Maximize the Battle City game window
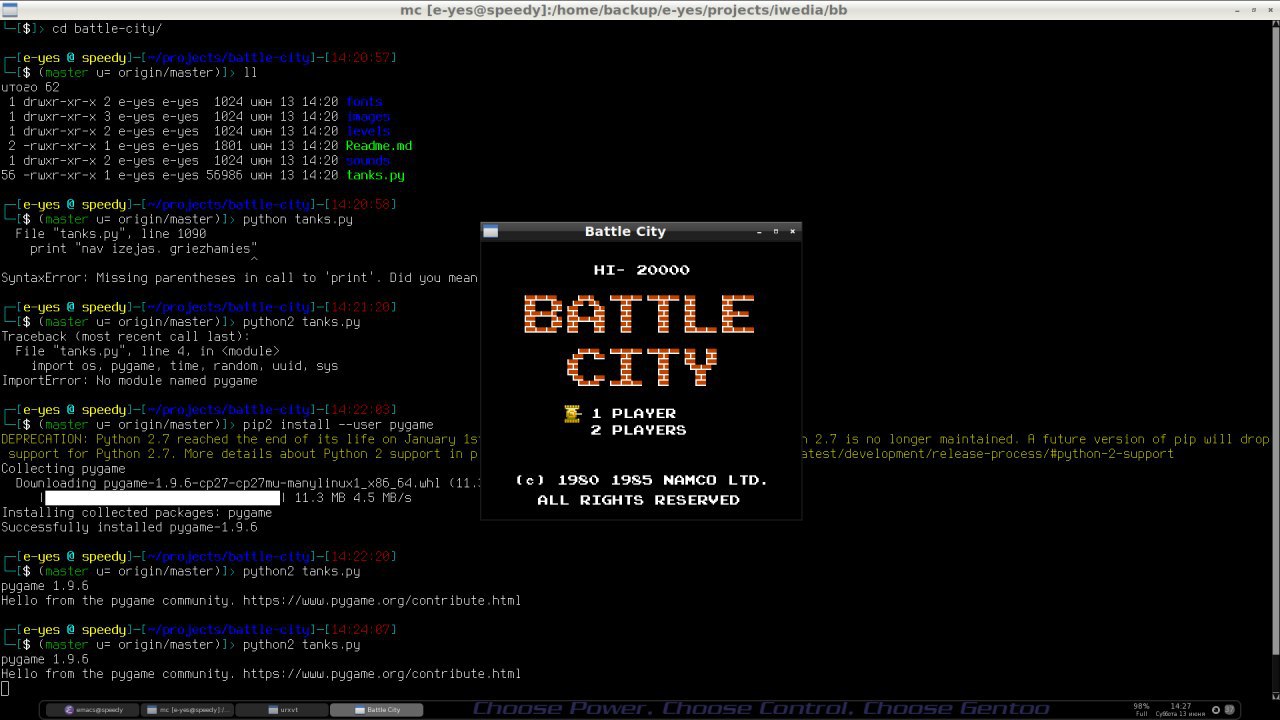 coord(776,231)
